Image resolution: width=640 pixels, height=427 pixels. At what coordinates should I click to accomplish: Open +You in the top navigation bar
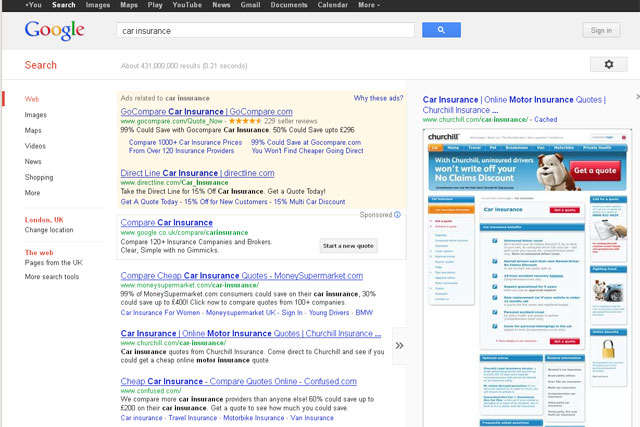(33, 5)
